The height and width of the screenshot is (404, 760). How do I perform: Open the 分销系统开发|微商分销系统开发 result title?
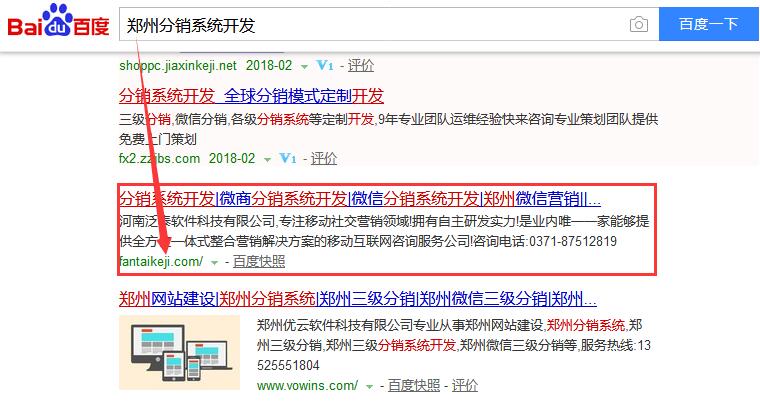tap(359, 198)
